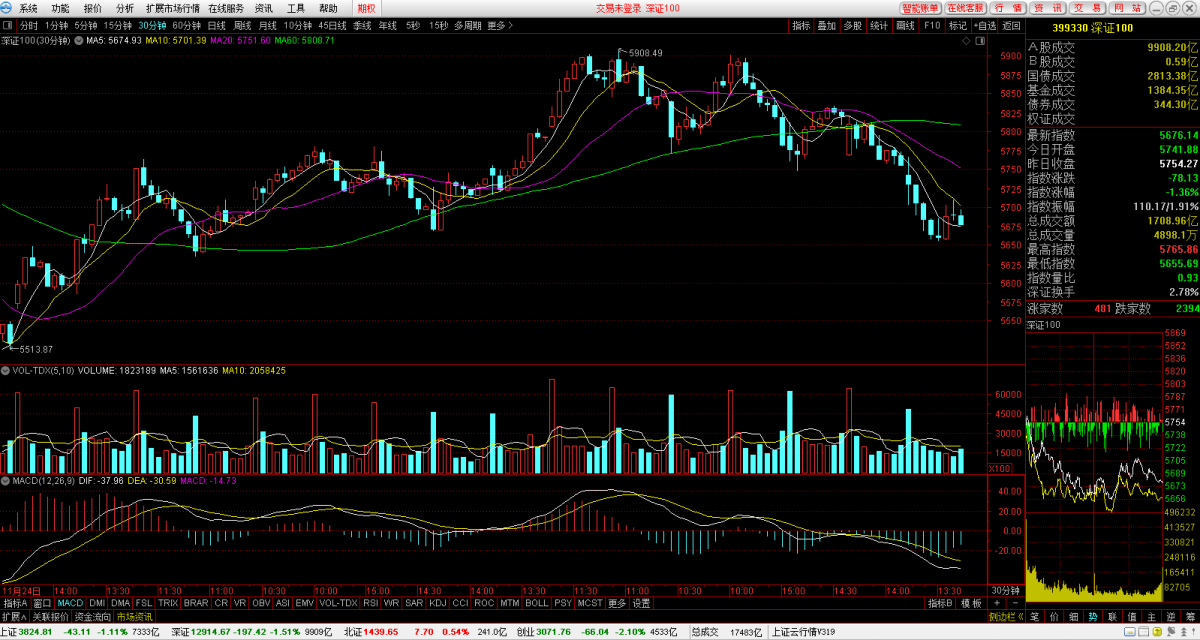Switch to the 资金流向 tab
This screenshot has height=640, width=1200.
[x=93, y=617]
